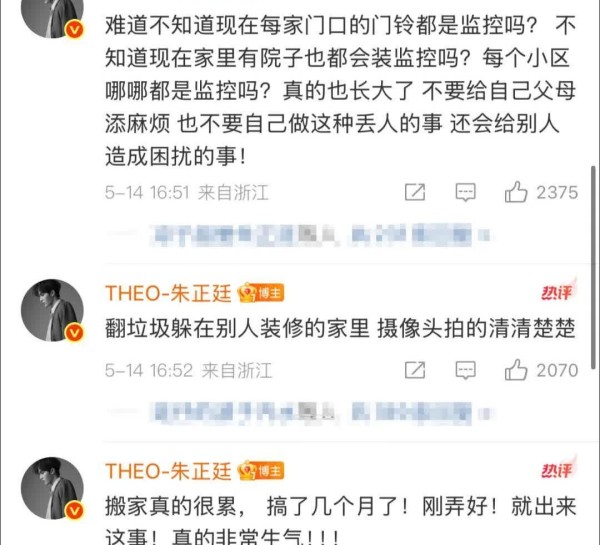Tap the 5-14 16:51 timestamp line
This screenshot has height=545, width=600.
(187, 192)
